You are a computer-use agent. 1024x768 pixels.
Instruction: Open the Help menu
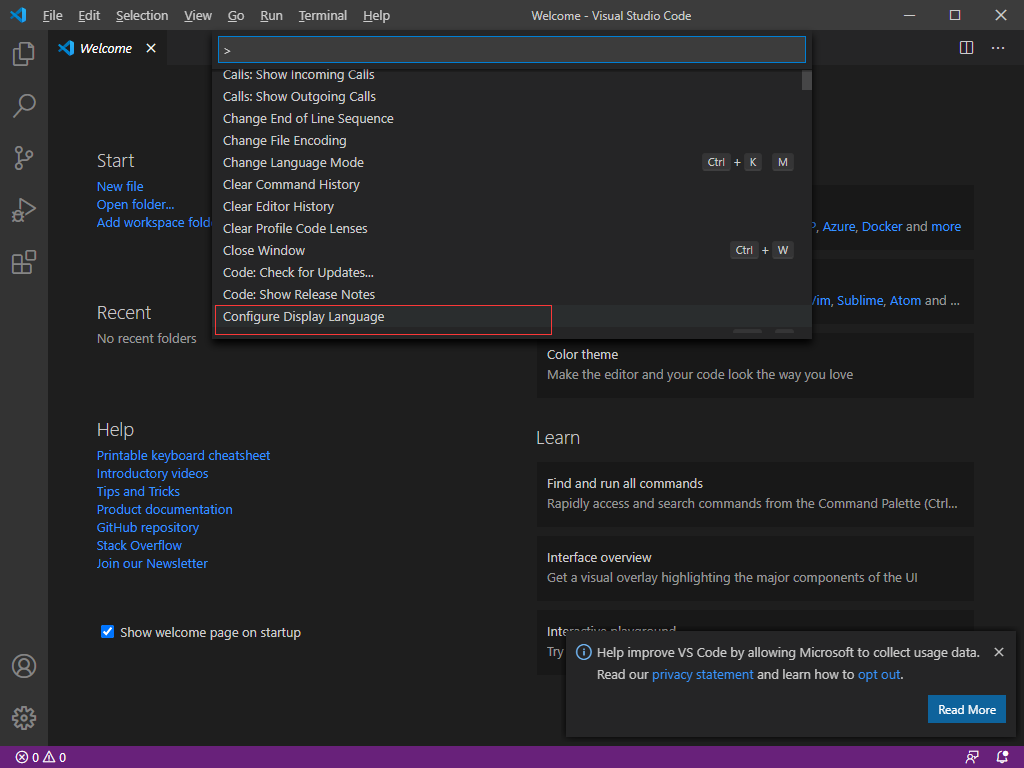pos(376,16)
